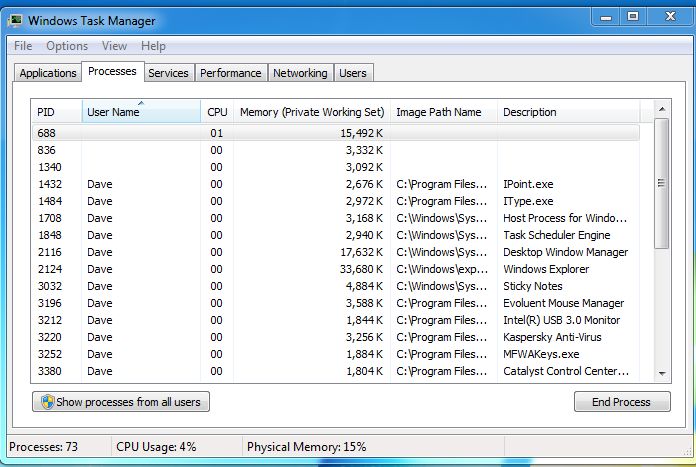Switch to the Applications tab
This screenshot has height=467, width=696.
[x=47, y=73]
